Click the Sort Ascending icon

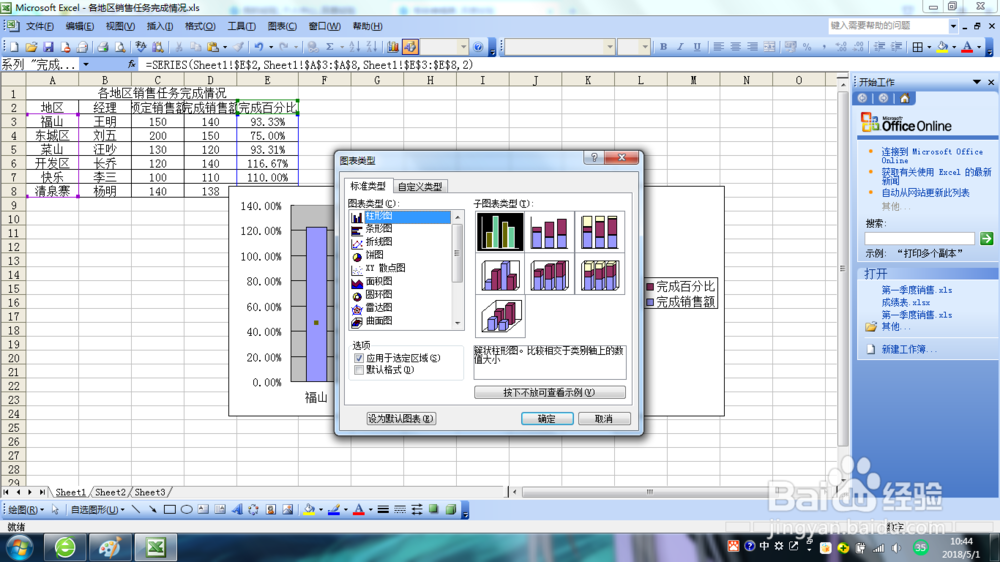(x=355, y=47)
